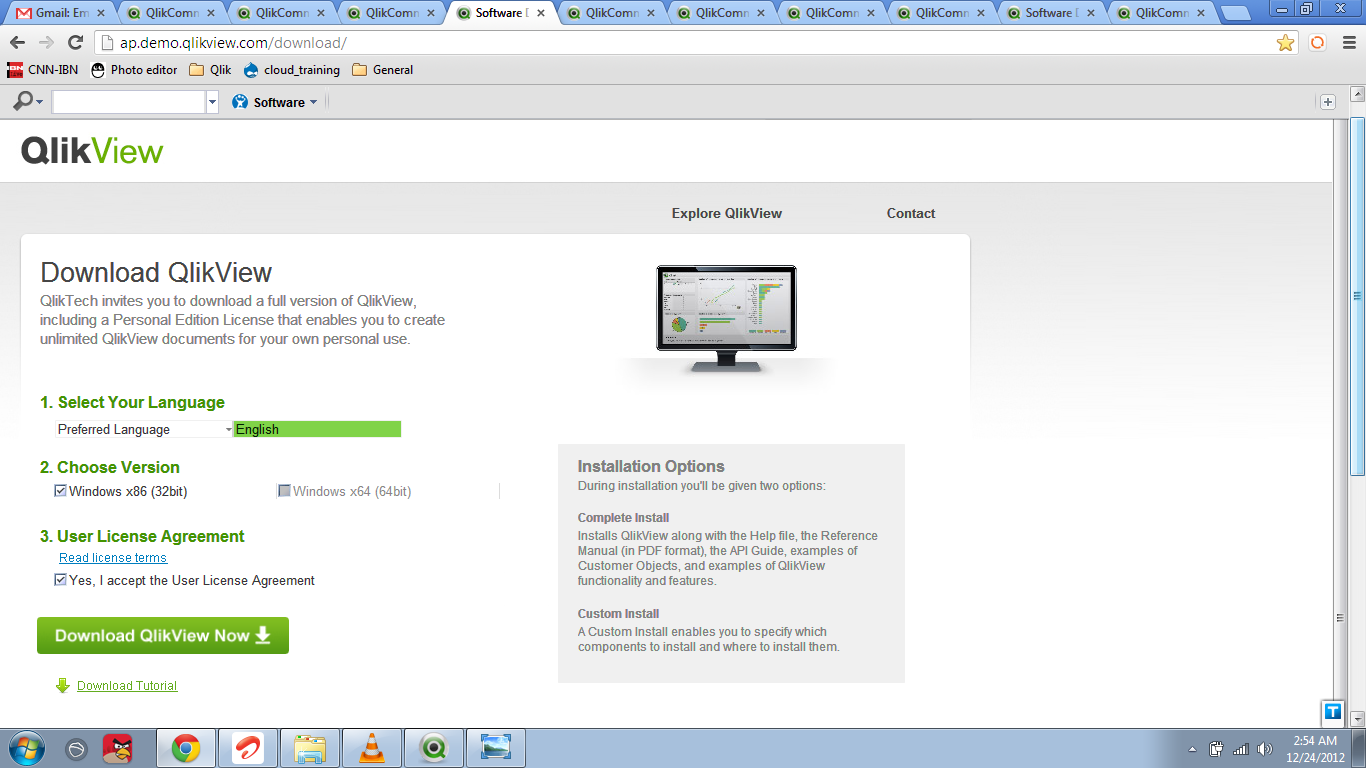Viewport: 1366px width, 768px height.
Task: Click the QlikView logo
Action: 92,151
